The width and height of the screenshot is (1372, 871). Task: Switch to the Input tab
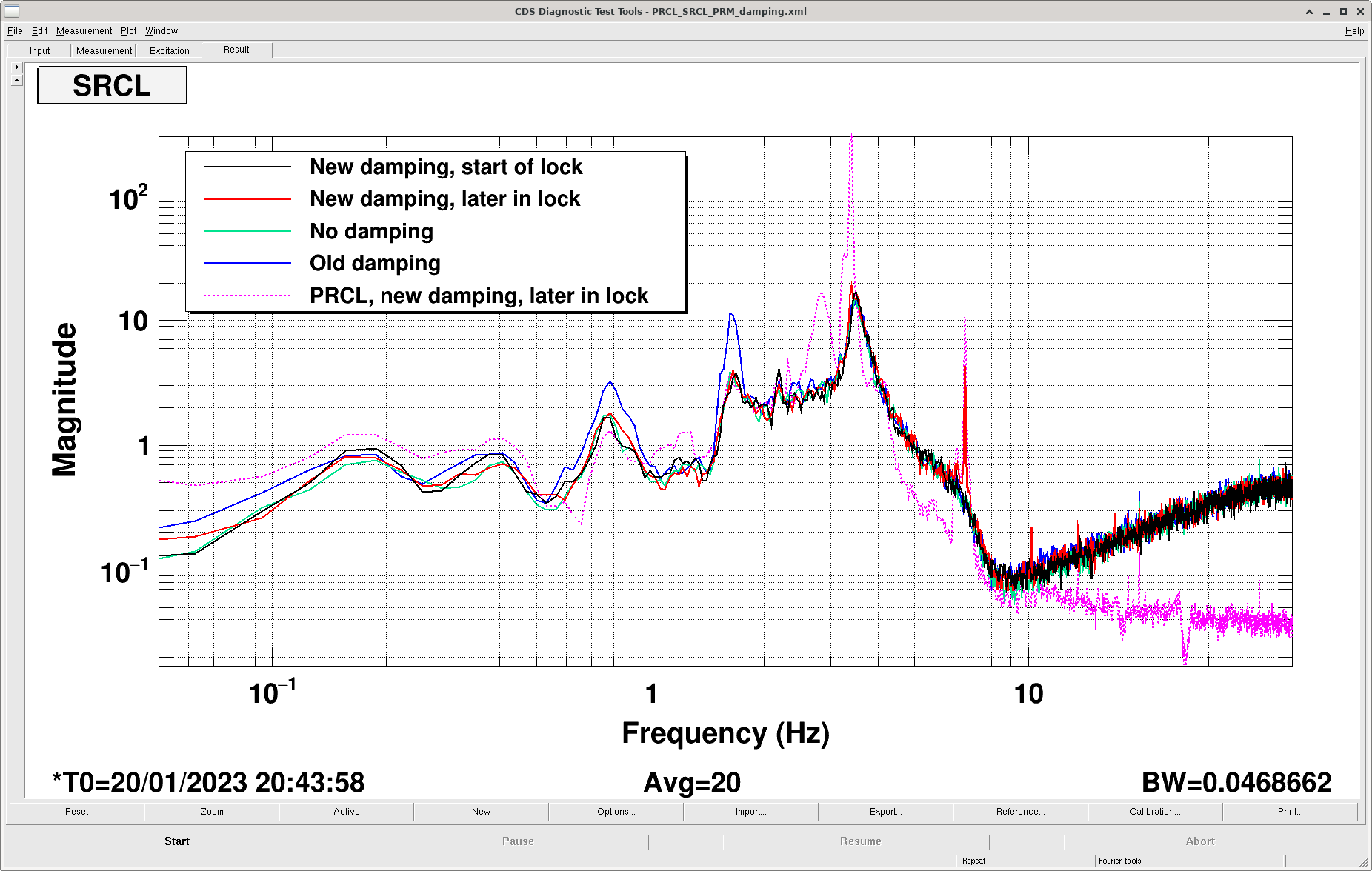click(x=40, y=51)
